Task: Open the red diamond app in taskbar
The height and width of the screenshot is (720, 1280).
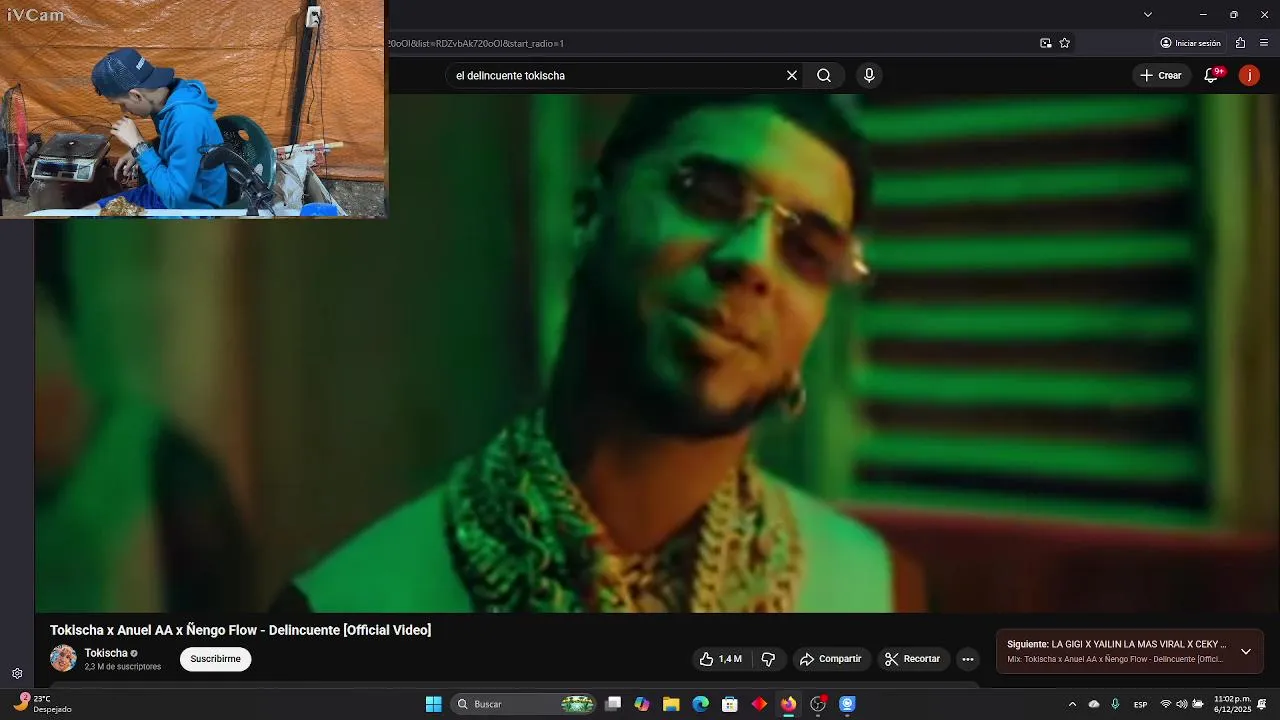Action: (759, 704)
